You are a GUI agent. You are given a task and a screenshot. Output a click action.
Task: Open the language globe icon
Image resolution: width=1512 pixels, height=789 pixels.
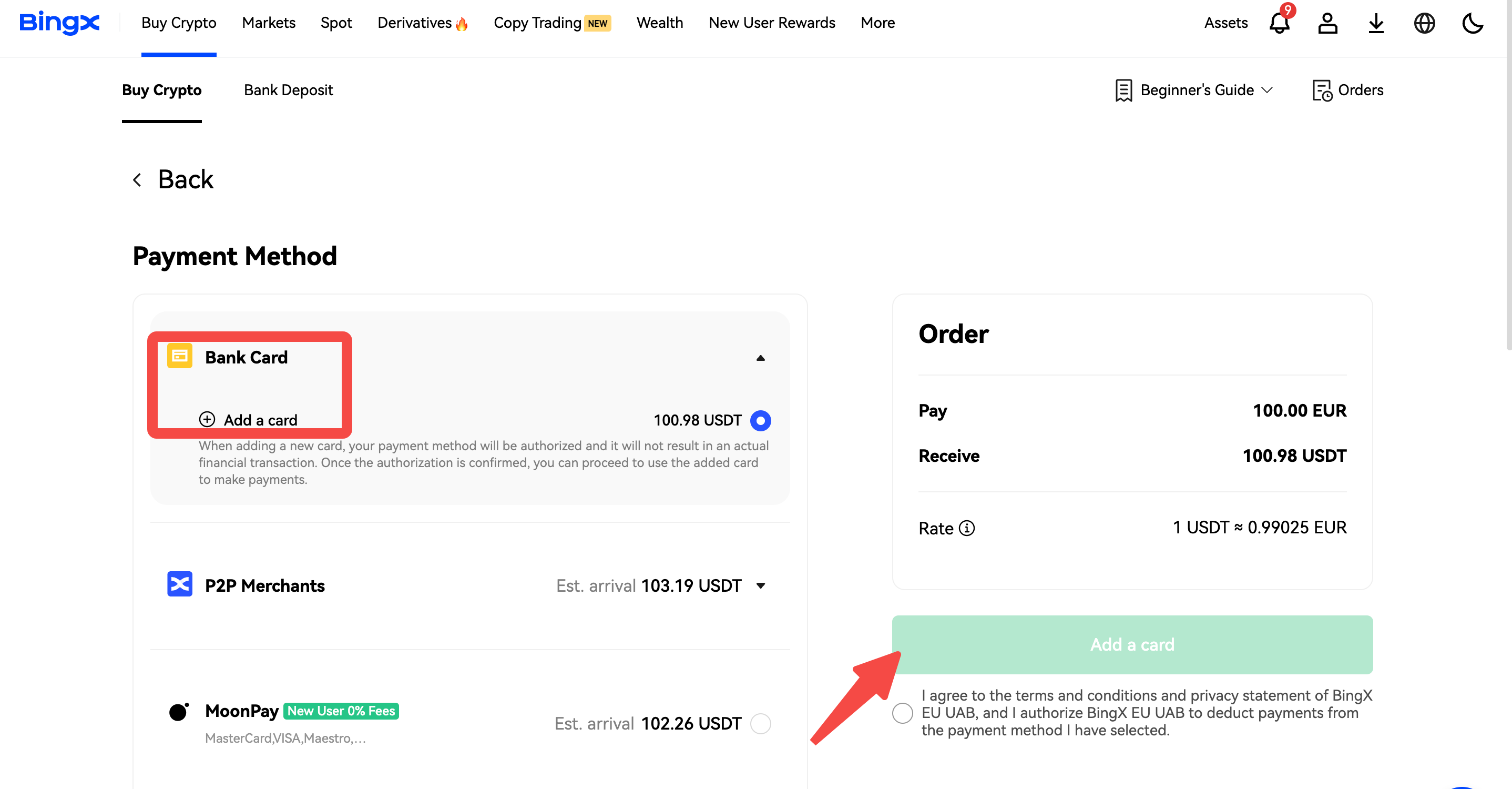(1424, 24)
